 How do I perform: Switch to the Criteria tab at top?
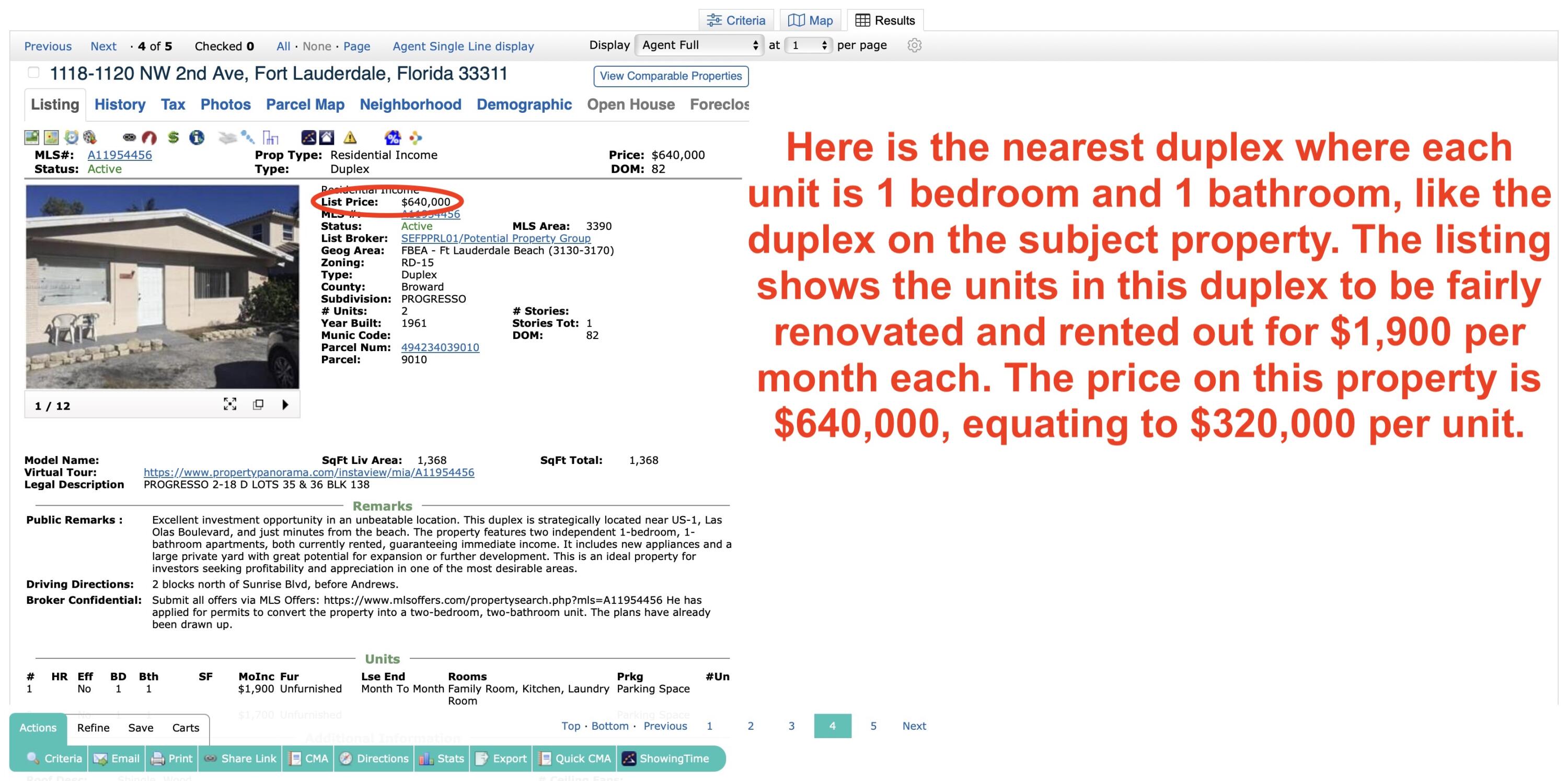(x=736, y=20)
